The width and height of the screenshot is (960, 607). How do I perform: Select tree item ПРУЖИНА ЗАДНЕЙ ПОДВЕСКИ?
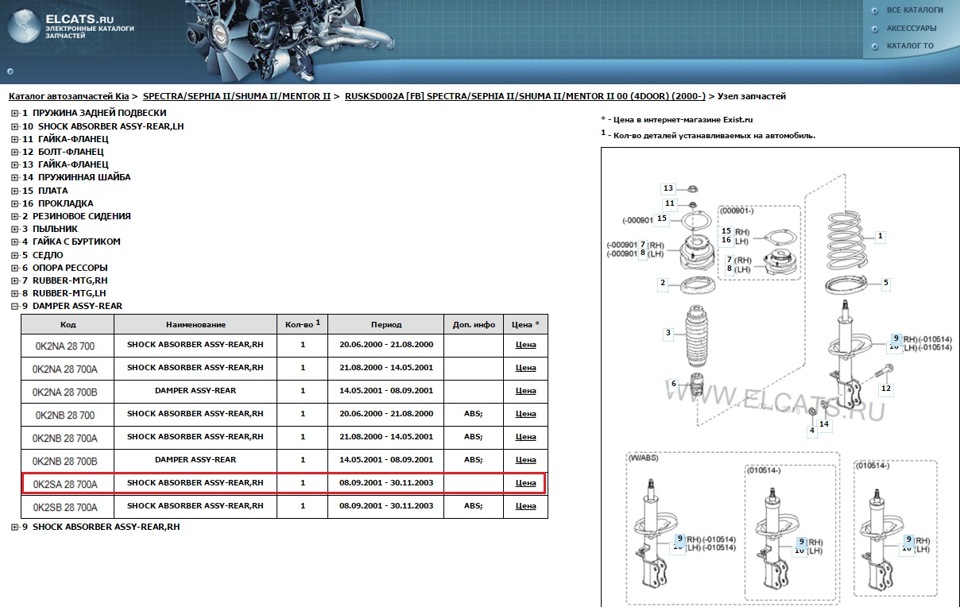coord(99,113)
